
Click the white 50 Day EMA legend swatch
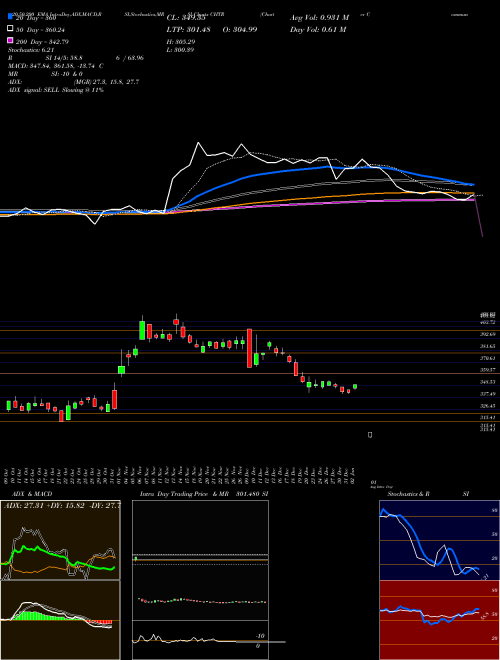tap(10, 29)
